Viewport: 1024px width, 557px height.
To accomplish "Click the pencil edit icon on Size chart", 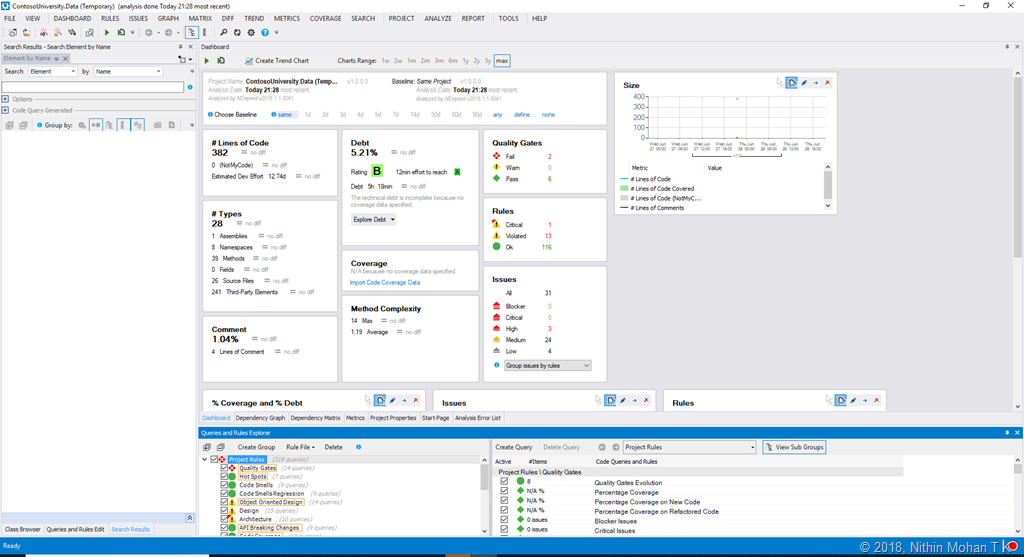I will tap(804, 82).
